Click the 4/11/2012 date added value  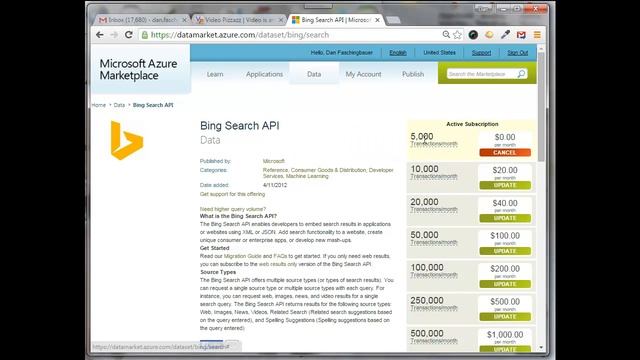(275, 185)
